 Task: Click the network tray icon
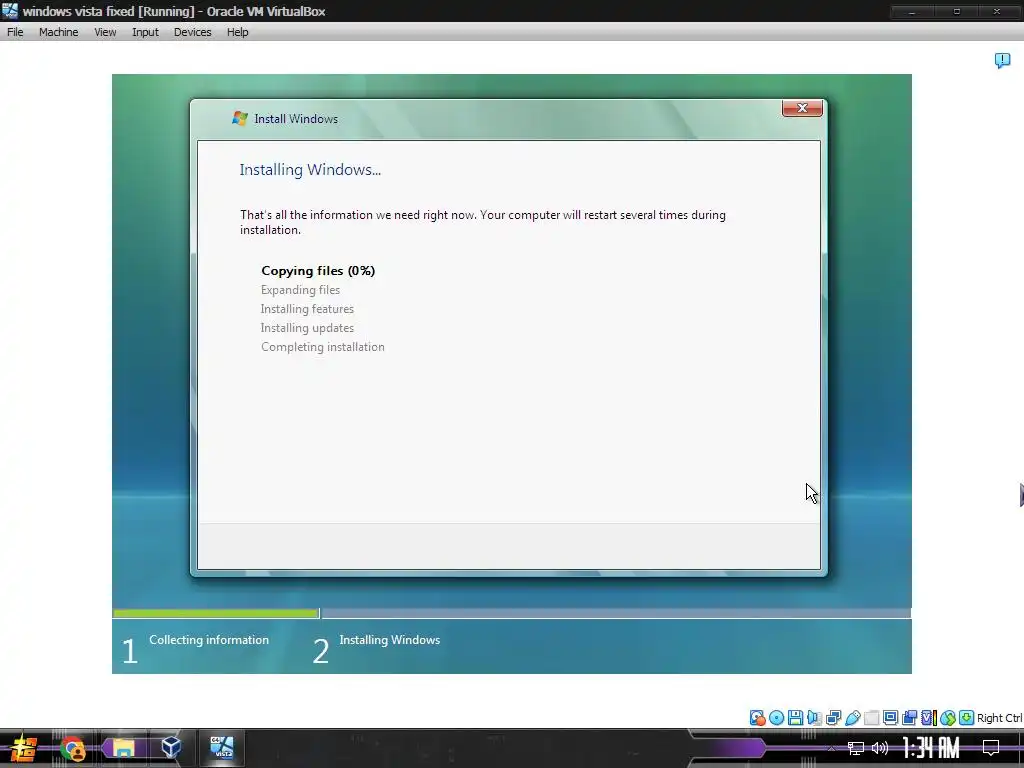856,748
